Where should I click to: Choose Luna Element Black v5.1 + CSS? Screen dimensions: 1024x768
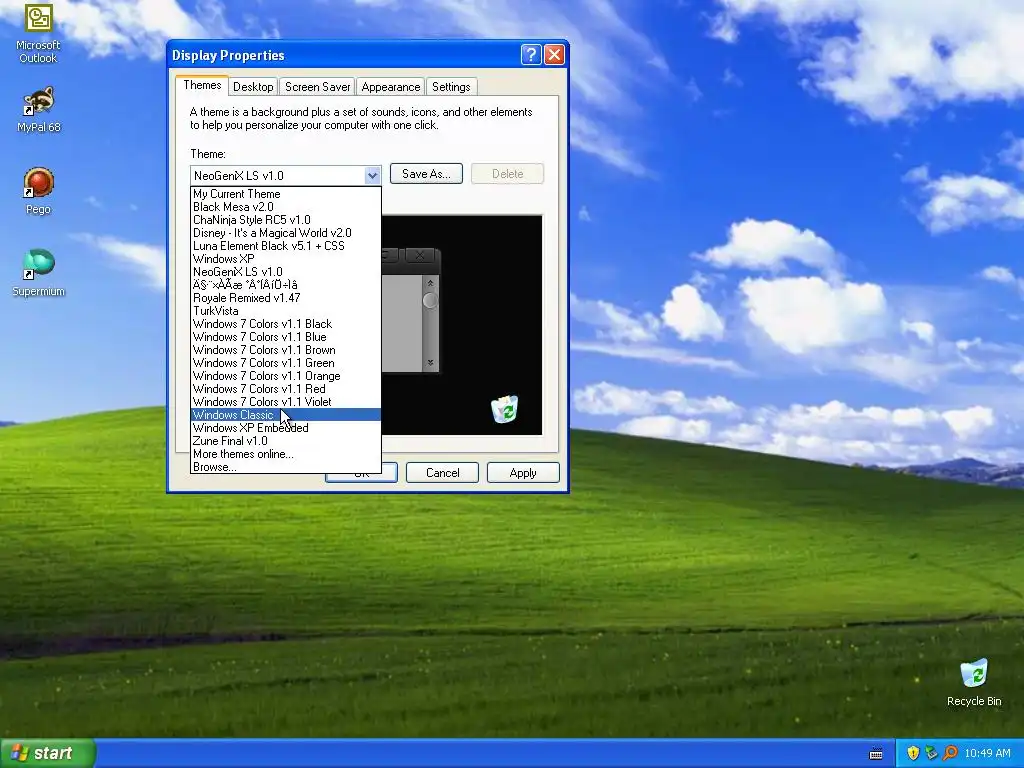tap(285, 246)
